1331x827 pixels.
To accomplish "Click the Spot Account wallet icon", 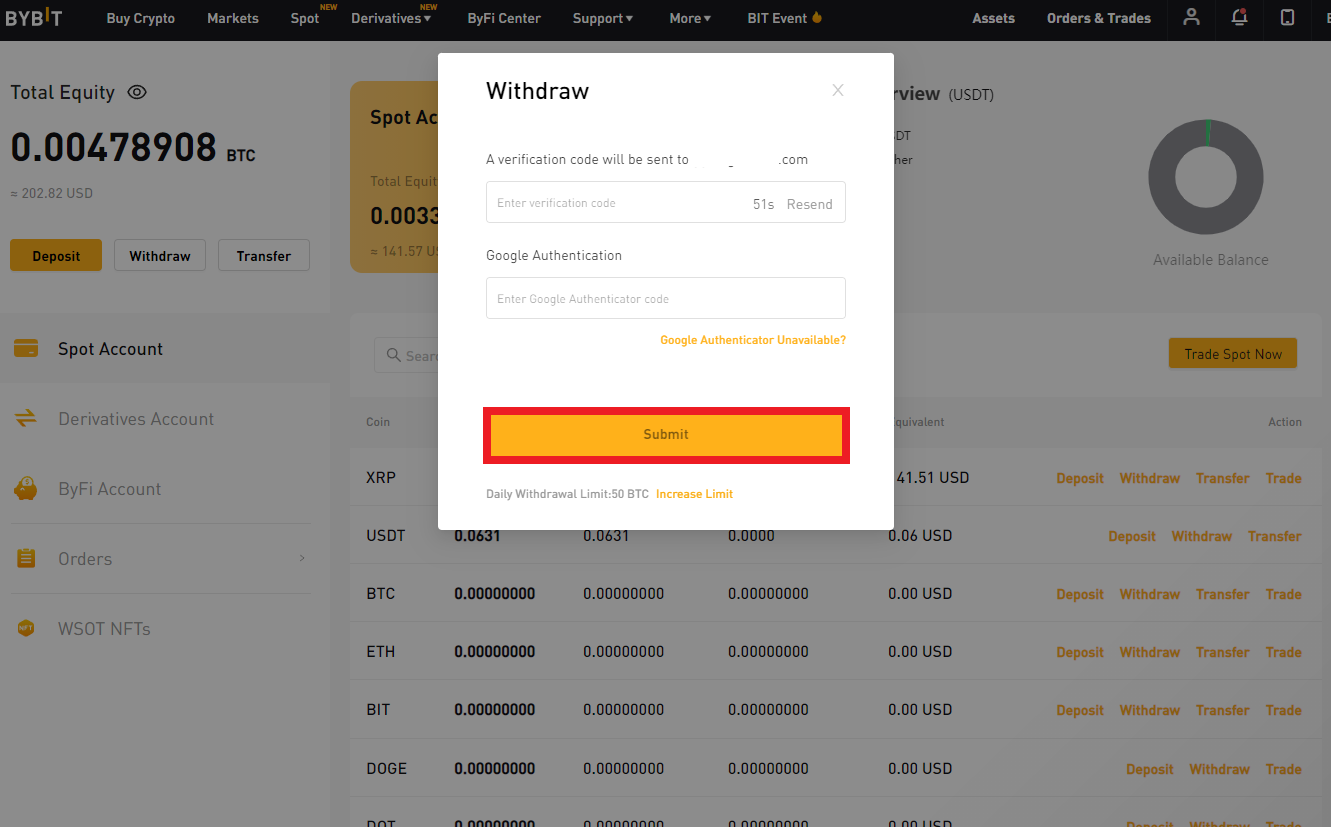I will point(26,349).
